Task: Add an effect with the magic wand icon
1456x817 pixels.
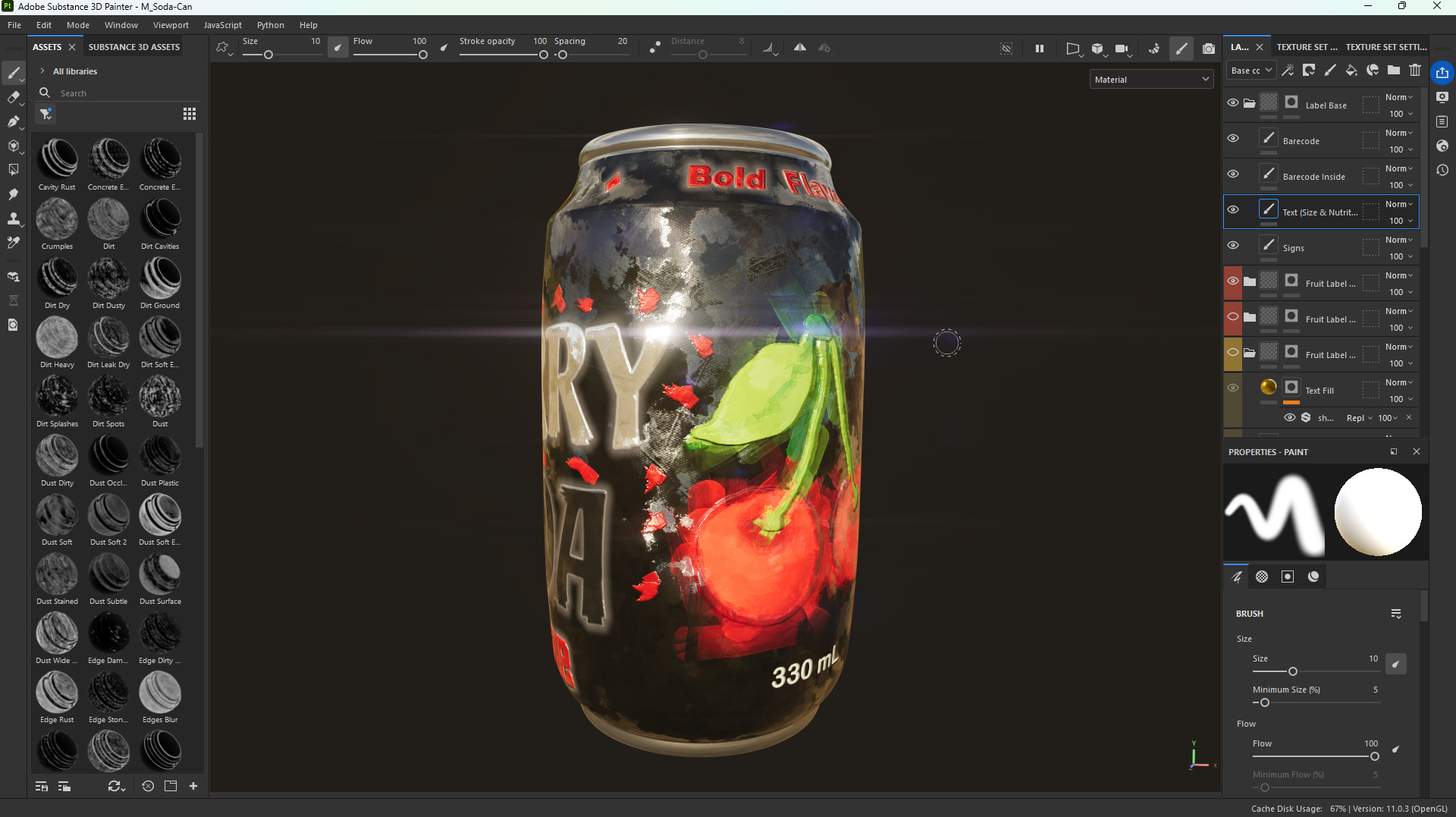Action: pyautogui.click(x=1288, y=71)
